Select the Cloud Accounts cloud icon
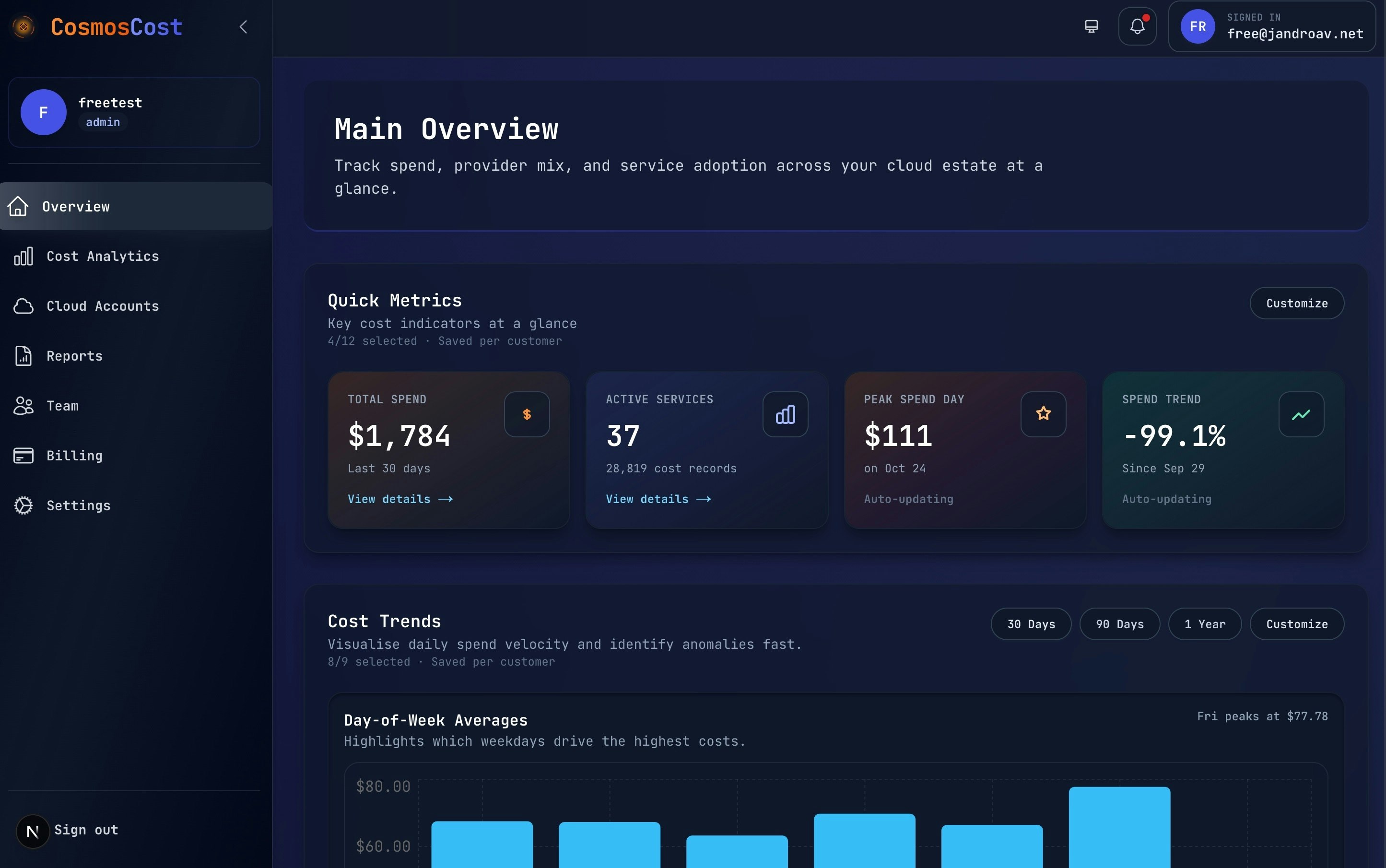Viewport: 1386px width, 868px height. click(23, 306)
